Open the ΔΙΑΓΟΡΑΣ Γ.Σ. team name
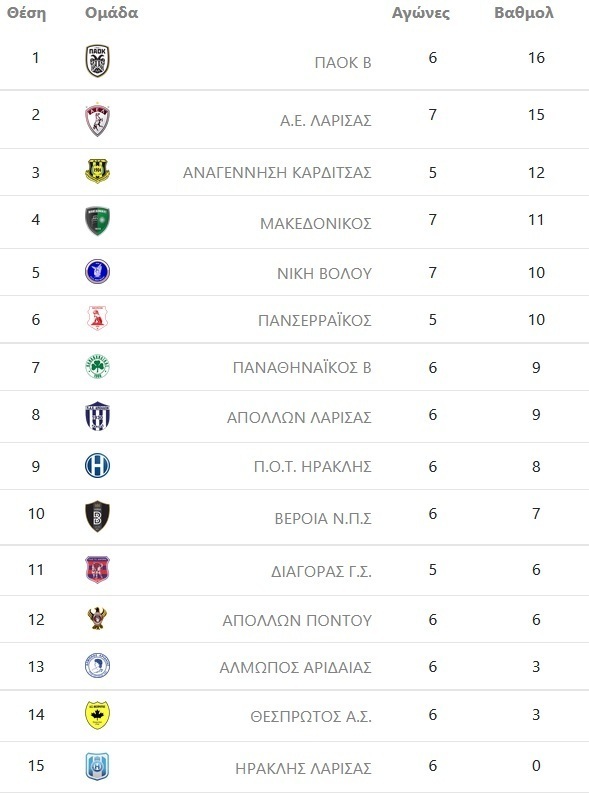Image resolution: width=589 pixels, height=793 pixels. [x=321, y=571]
